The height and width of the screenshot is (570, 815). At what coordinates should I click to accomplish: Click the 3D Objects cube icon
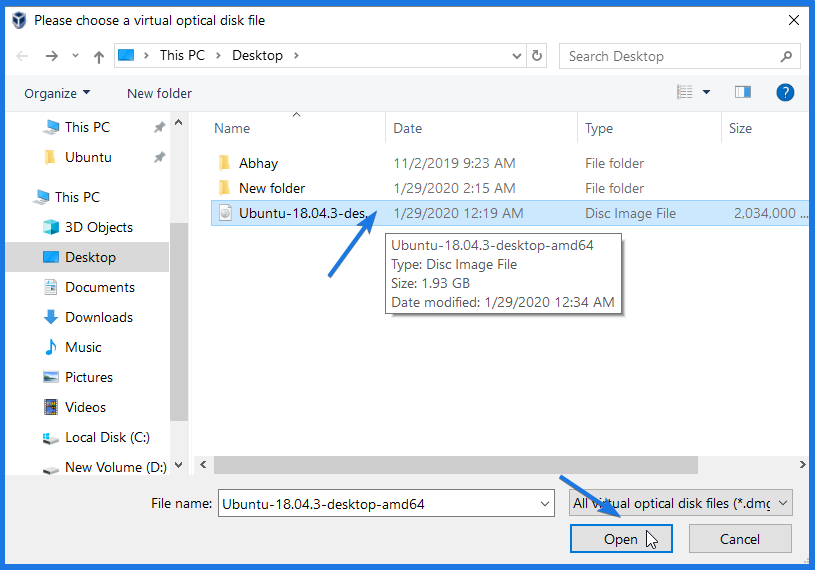click(50, 228)
